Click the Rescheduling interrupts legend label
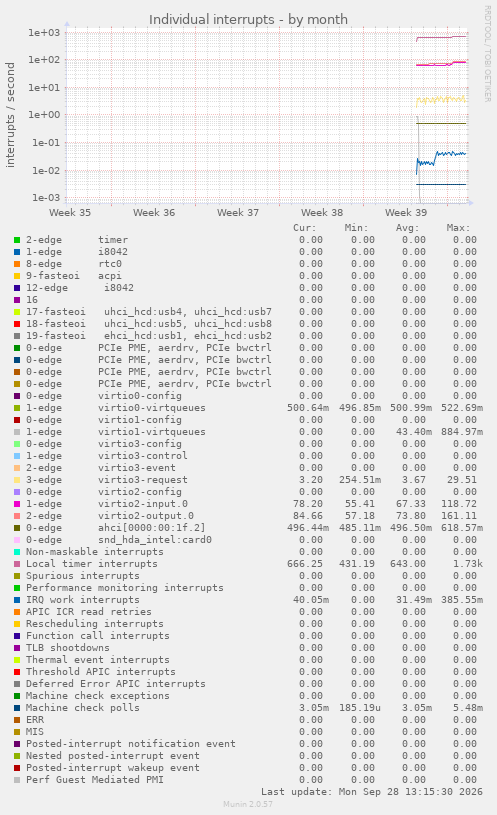Viewport: 497px width, 815px height. [95, 624]
